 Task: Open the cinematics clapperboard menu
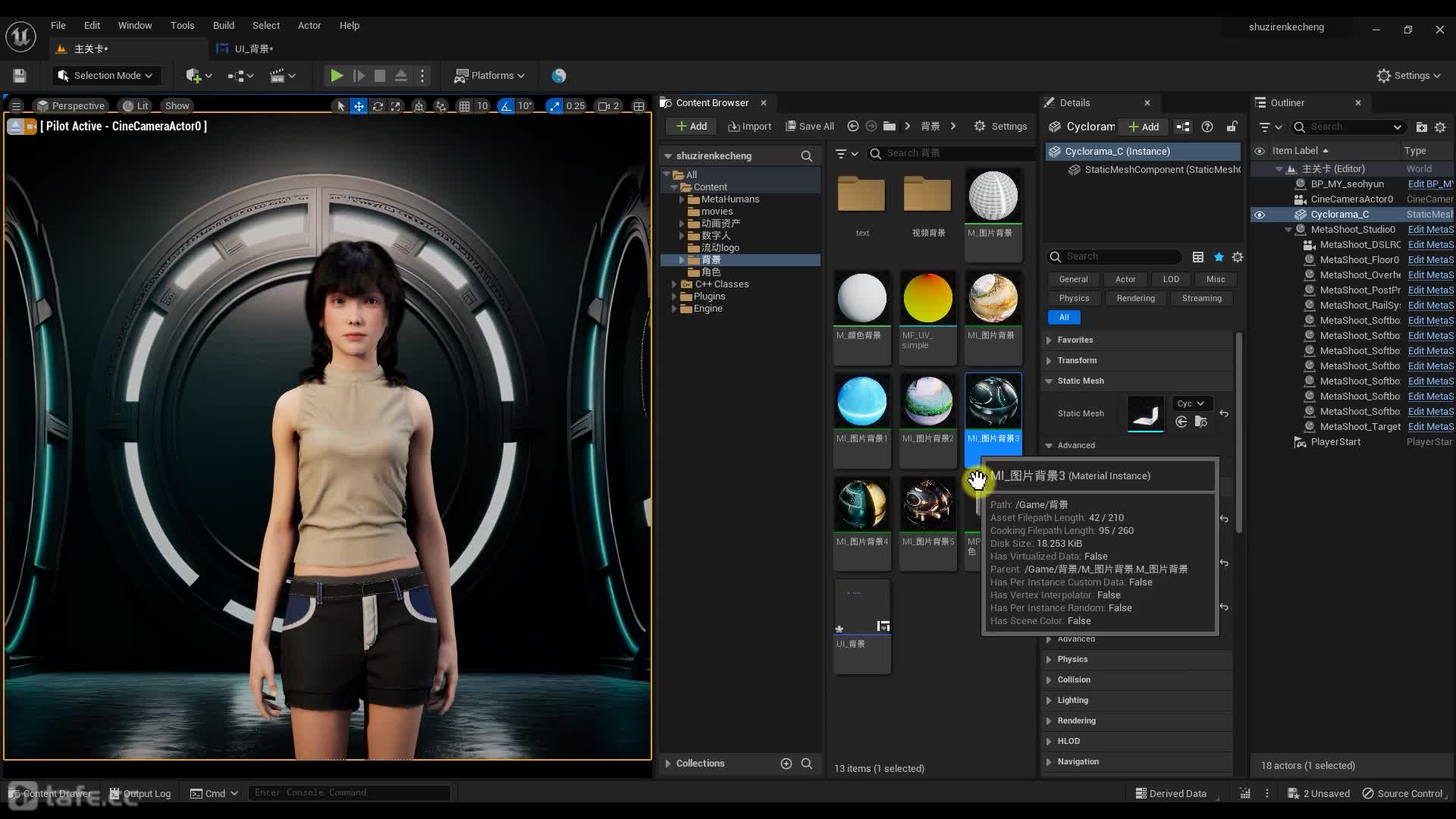282,75
